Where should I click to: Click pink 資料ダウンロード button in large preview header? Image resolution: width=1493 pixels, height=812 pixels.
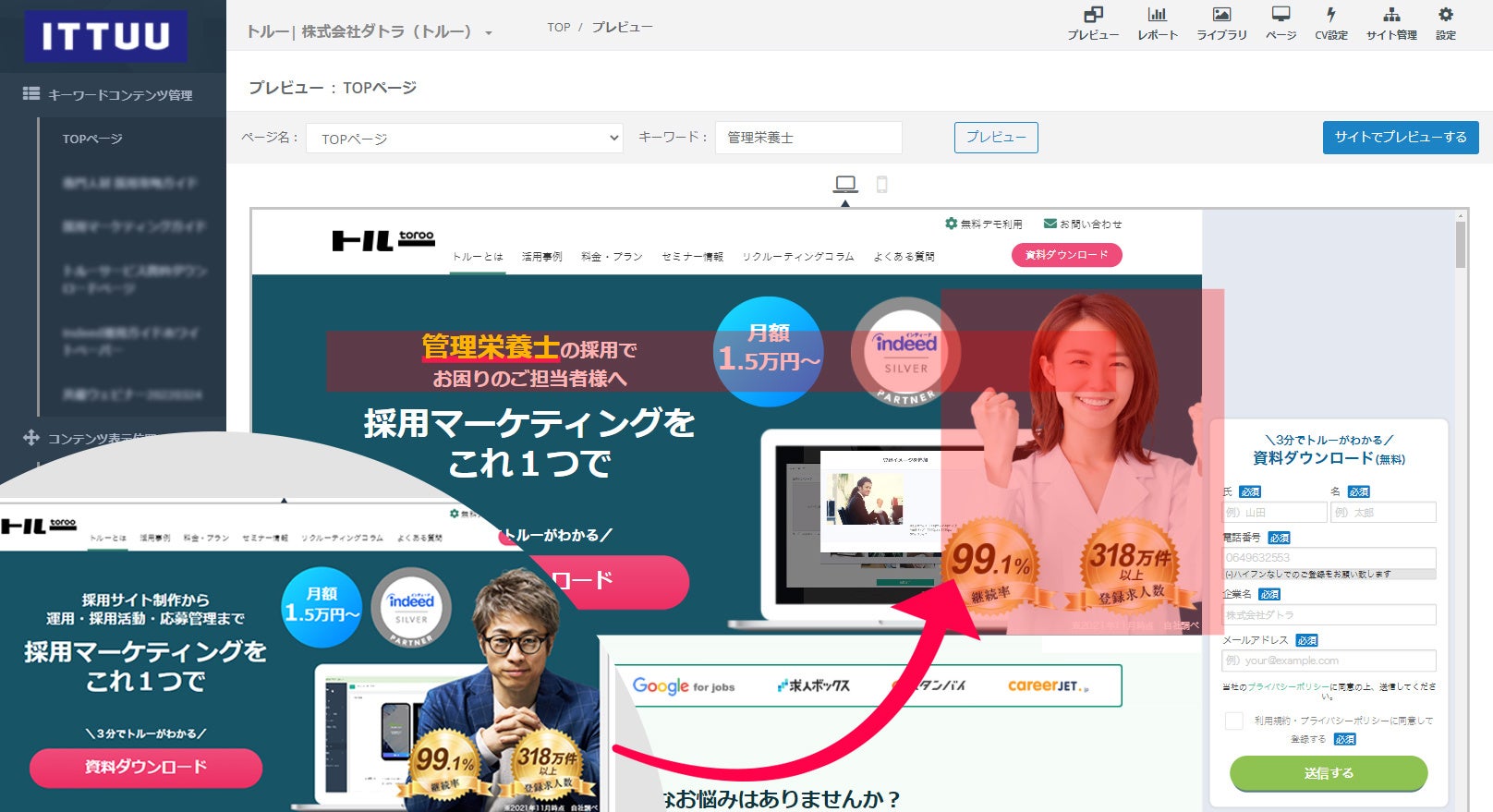click(x=1067, y=255)
